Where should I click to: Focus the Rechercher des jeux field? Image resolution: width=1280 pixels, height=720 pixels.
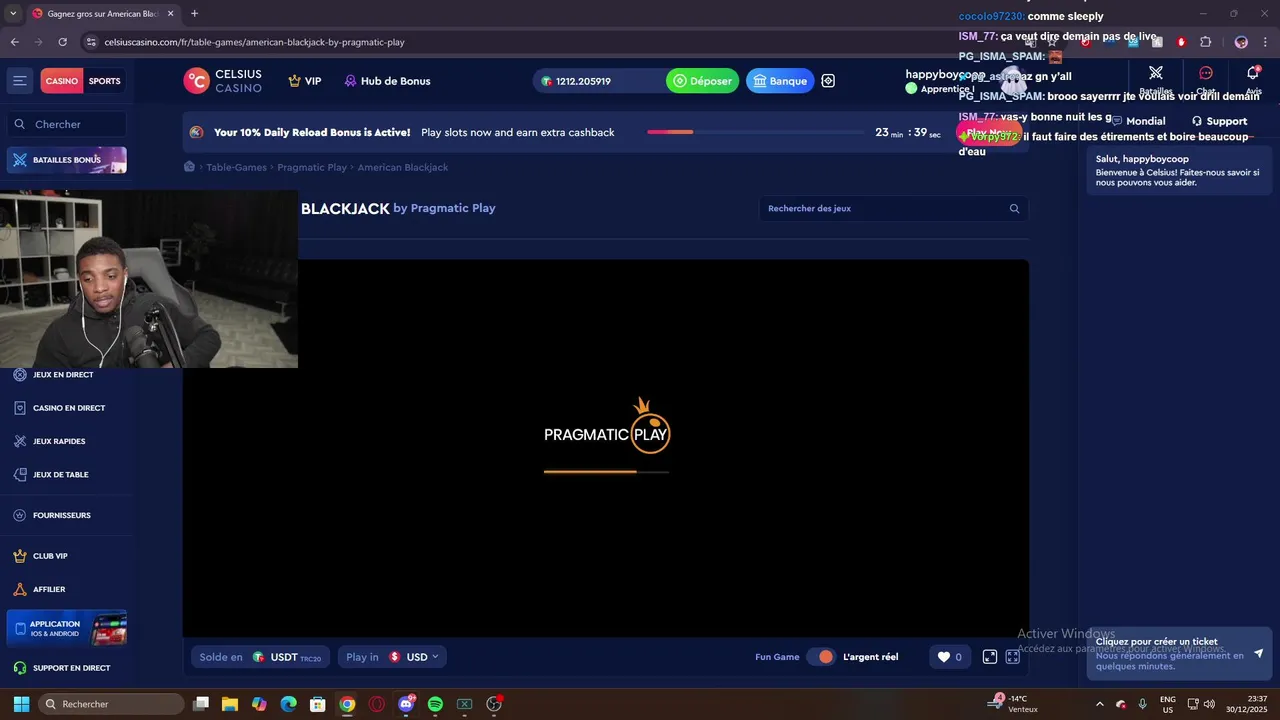(893, 209)
